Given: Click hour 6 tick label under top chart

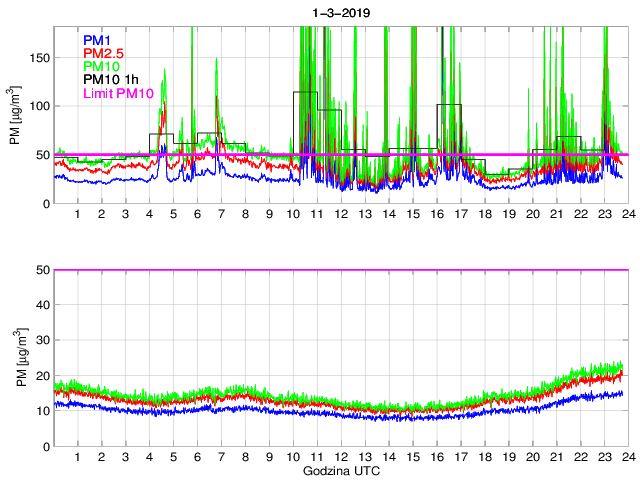Looking at the screenshot, I should (197, 215).
